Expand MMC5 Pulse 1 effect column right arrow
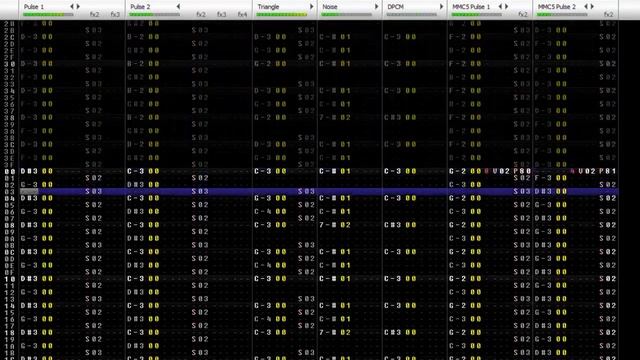 coord(507,7)
